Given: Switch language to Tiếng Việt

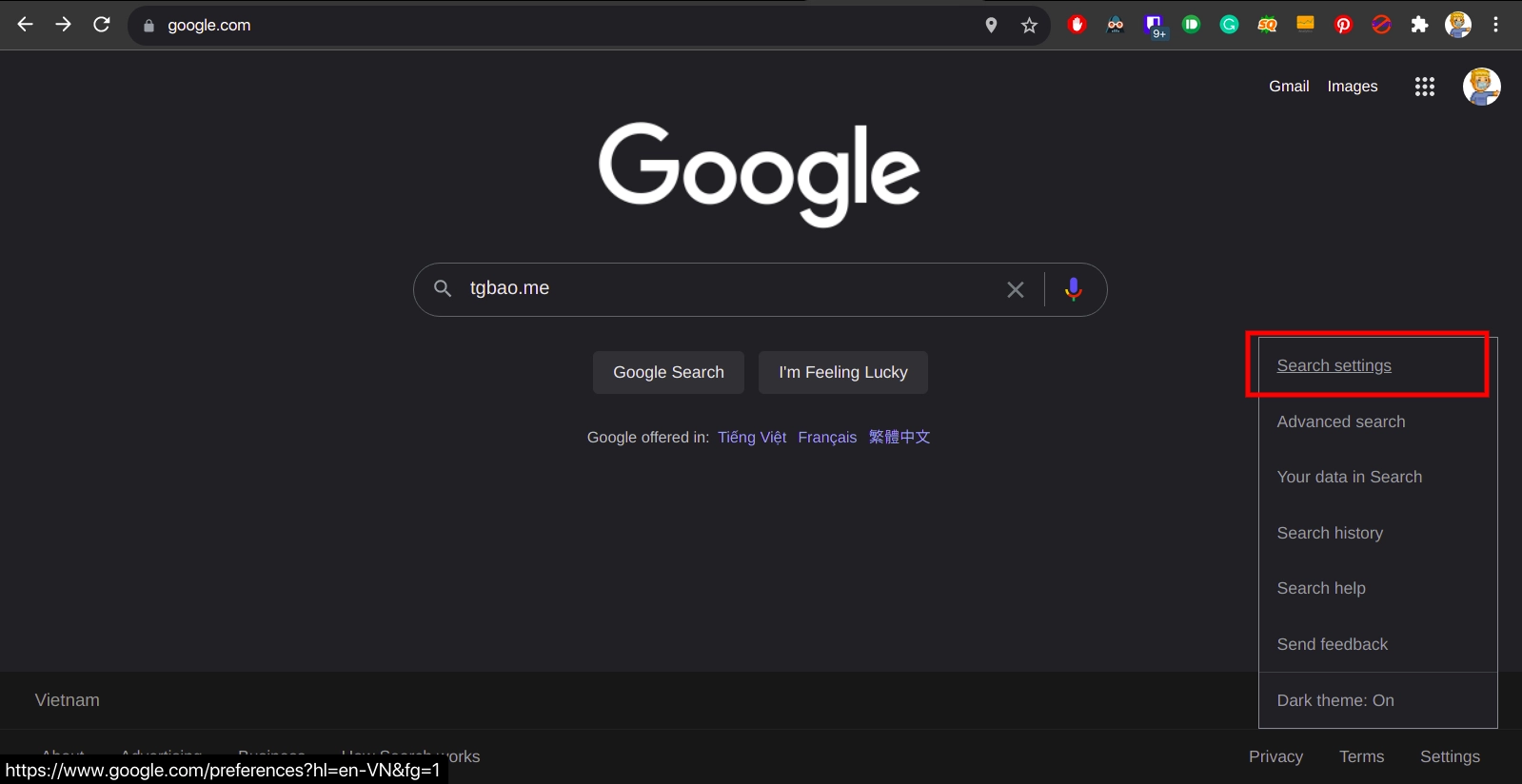Looking at the screenshot, I should click(752, 437).
